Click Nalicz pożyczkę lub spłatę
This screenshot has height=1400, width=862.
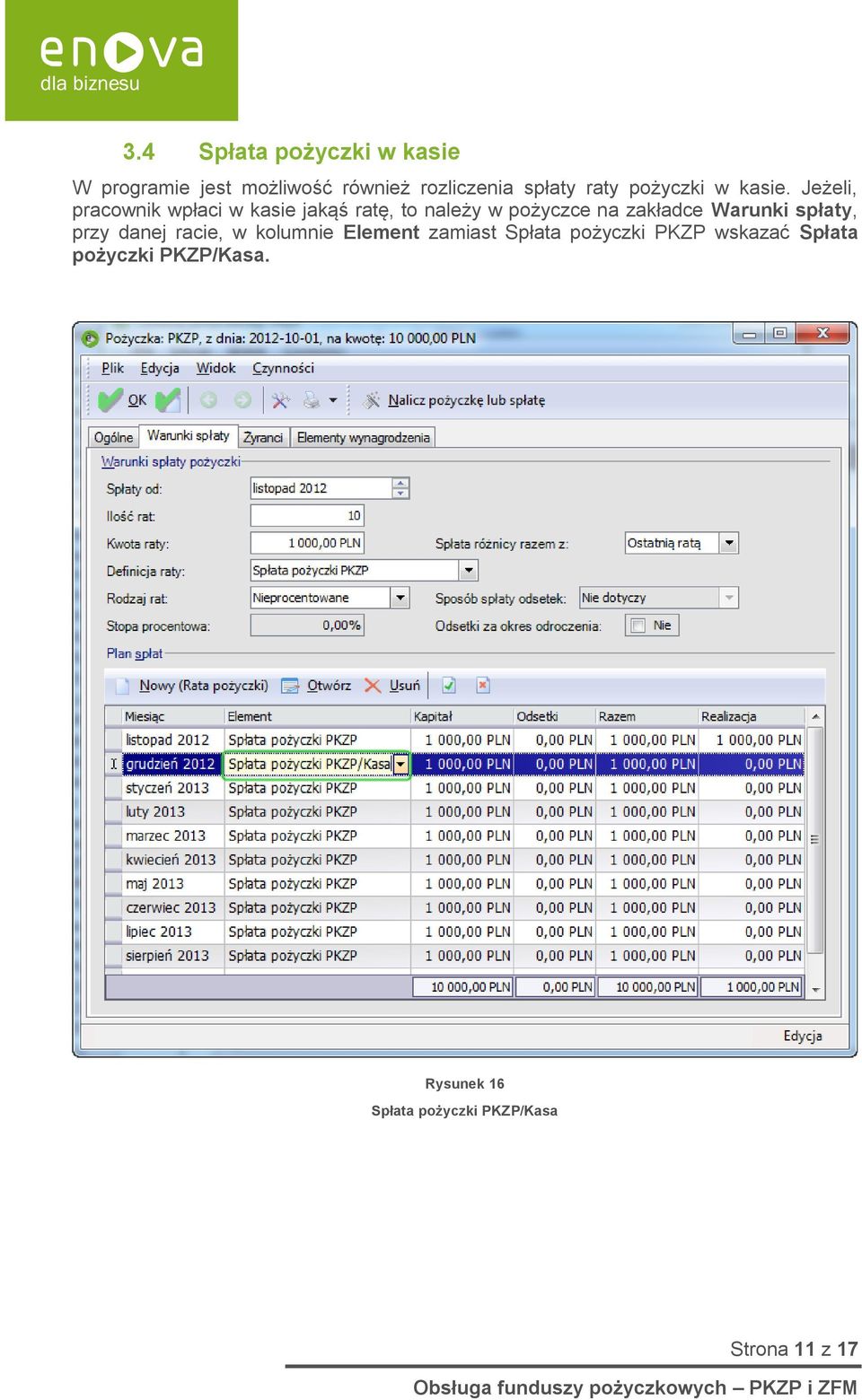click(x=453, y=400)
